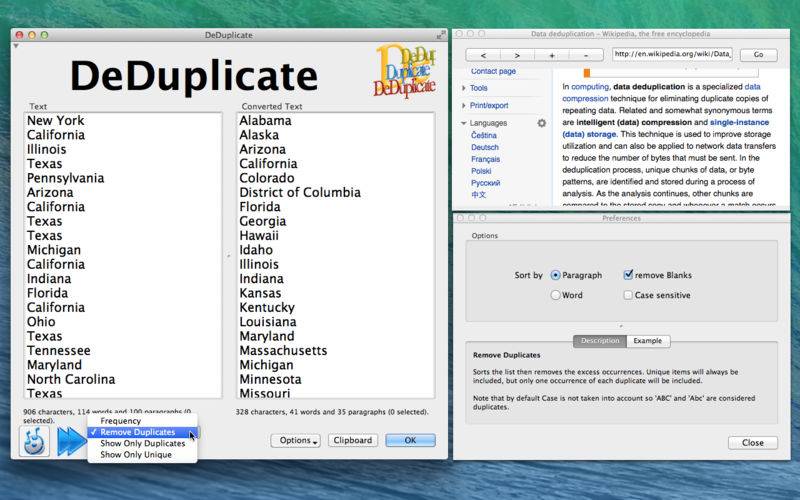
Task: Click the Go button in browser window
Action: [759, 55]
